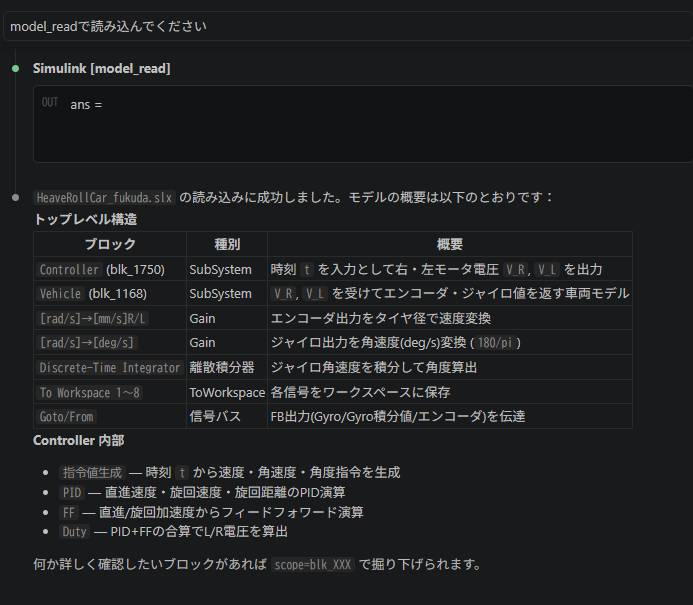Click 'ジャイロ角速度を積分して角度算出' description
The height and width of the screenshot is (605, 693).
pos(374,367)
